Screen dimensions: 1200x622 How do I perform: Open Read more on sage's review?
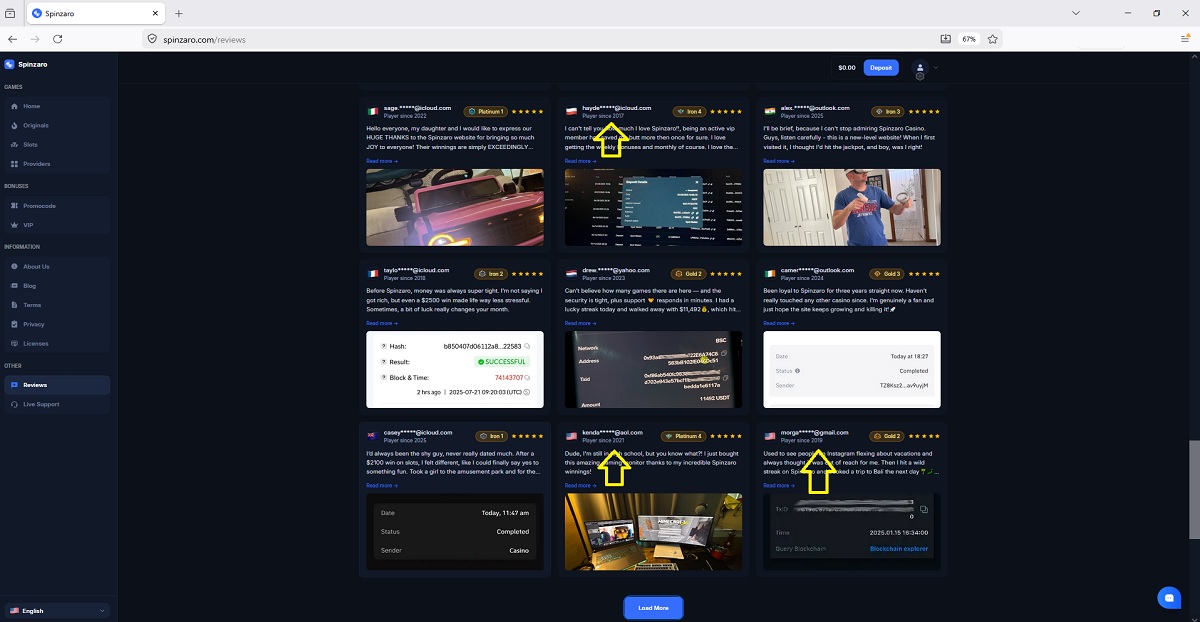point(382,161)
